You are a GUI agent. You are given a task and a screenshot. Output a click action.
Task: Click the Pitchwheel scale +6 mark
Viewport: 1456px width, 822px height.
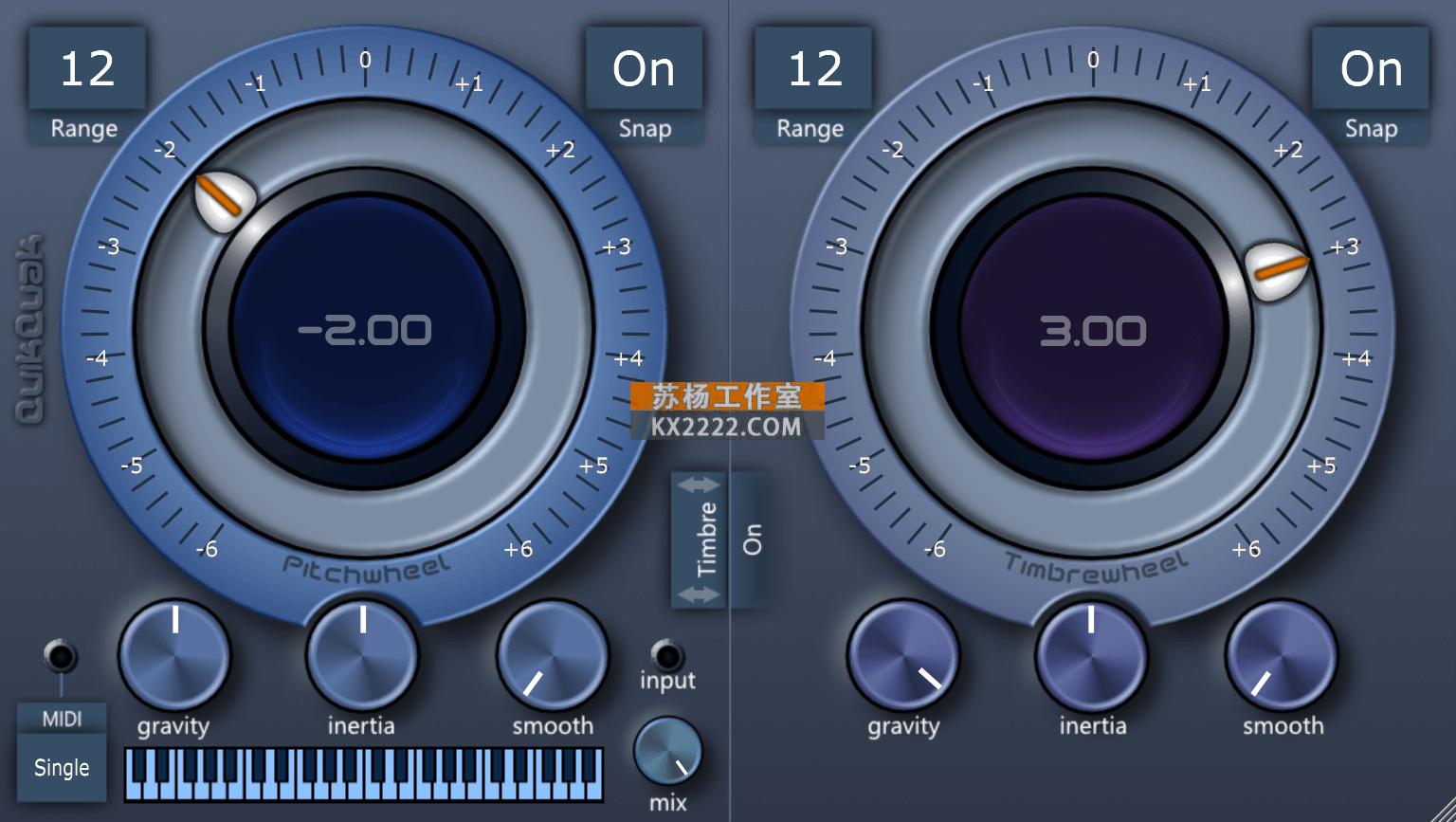coord(519,549)
